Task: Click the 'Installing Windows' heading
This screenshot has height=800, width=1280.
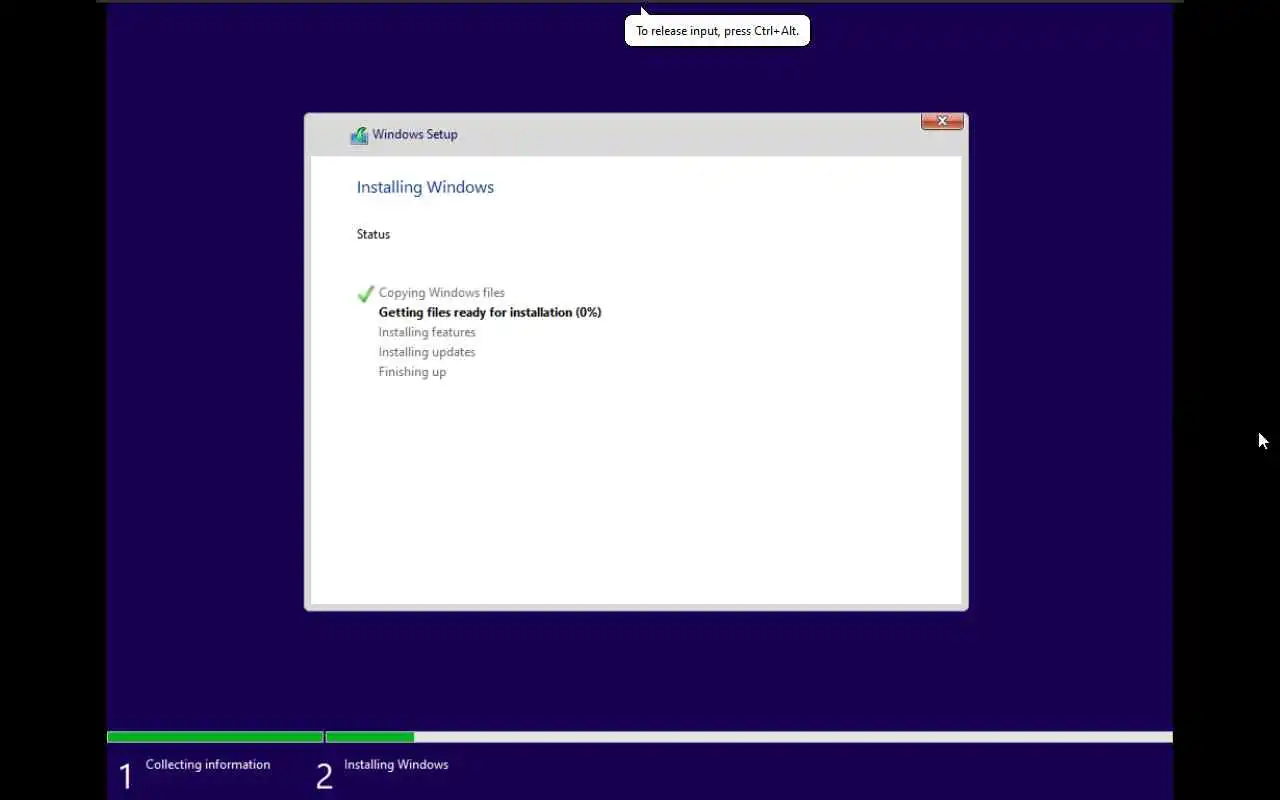Action: [x=425, y=187]
